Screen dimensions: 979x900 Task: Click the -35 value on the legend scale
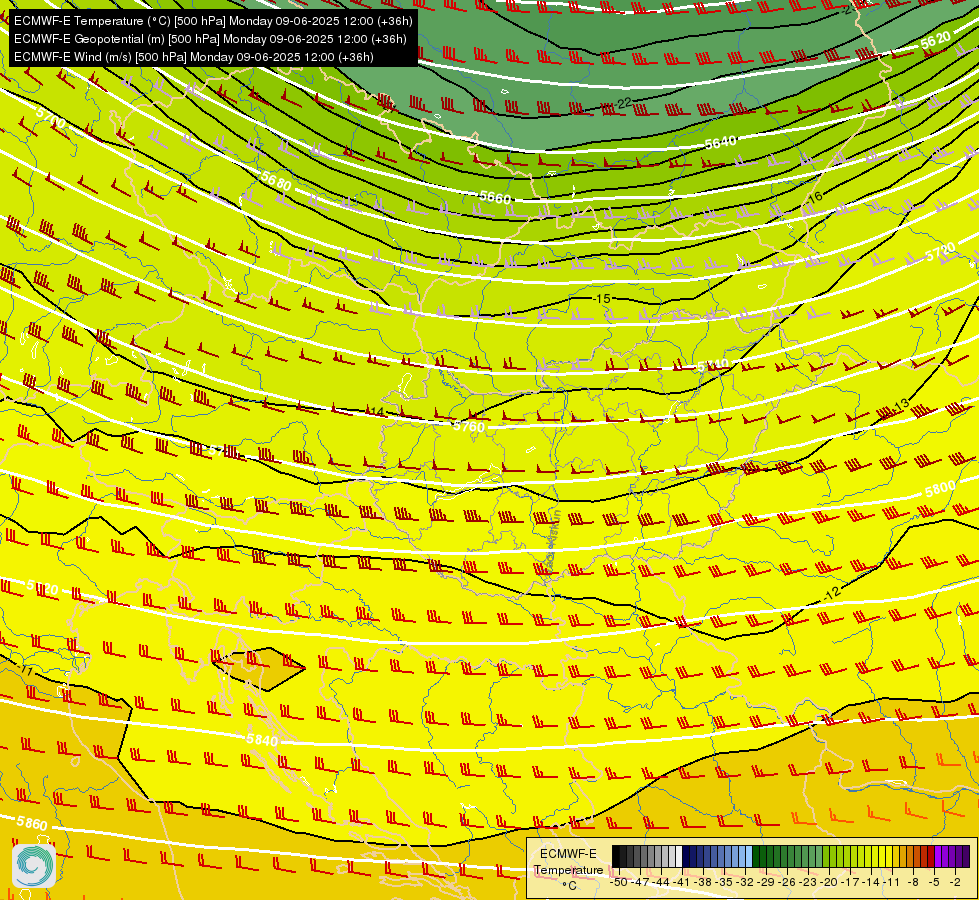click(724, 882)
